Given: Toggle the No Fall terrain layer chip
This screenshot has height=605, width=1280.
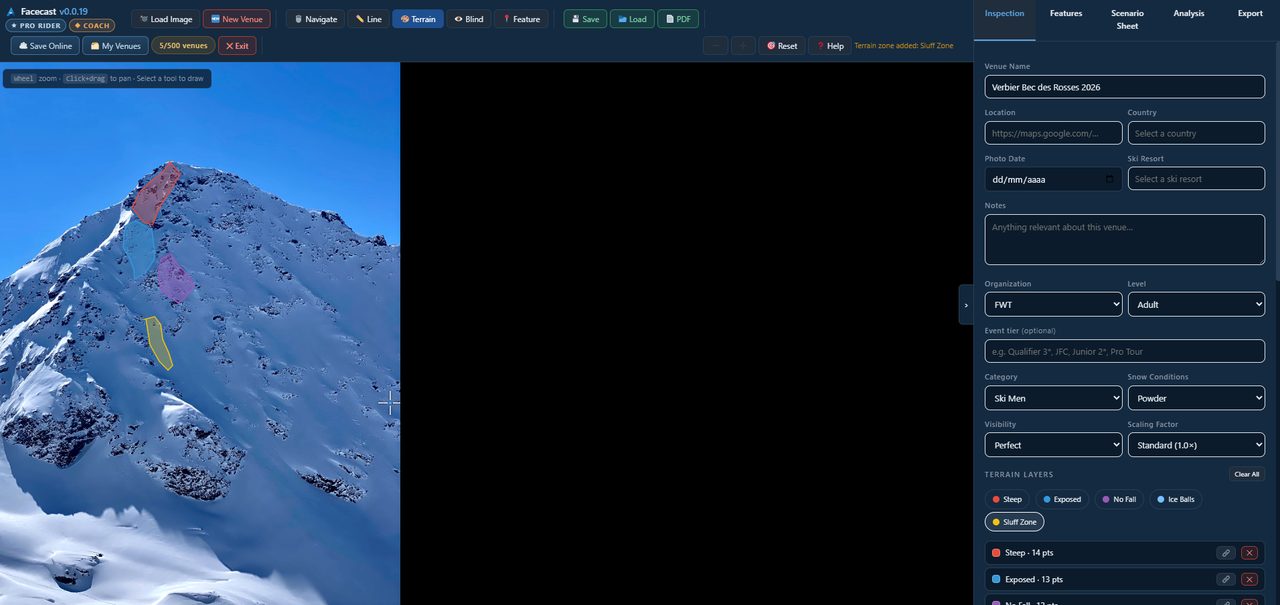Looking at the screenshot, I should pyautogui.click(x=1119, y=499).
